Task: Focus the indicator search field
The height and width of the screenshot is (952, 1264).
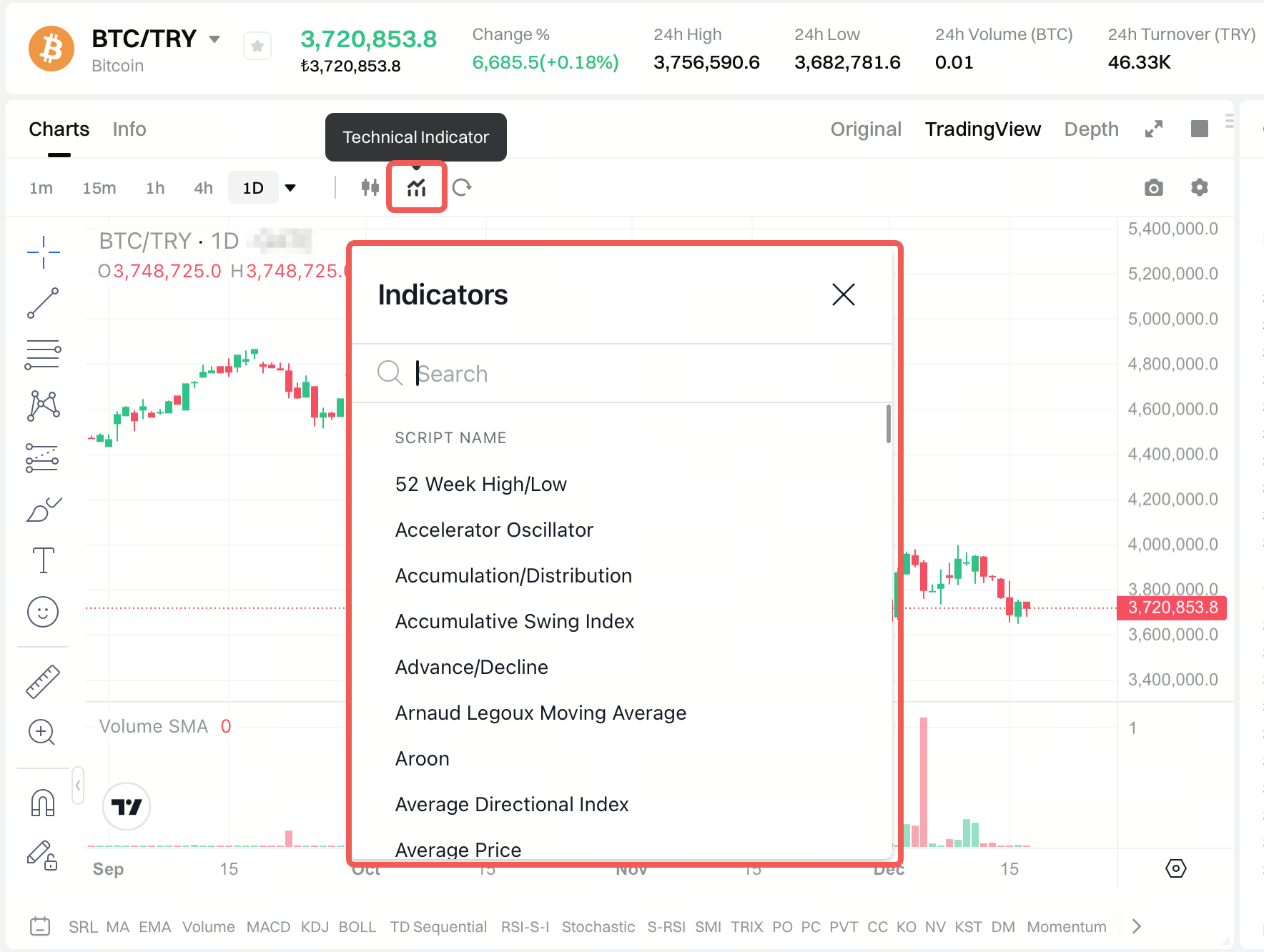Action: click(x=629, y=374)
